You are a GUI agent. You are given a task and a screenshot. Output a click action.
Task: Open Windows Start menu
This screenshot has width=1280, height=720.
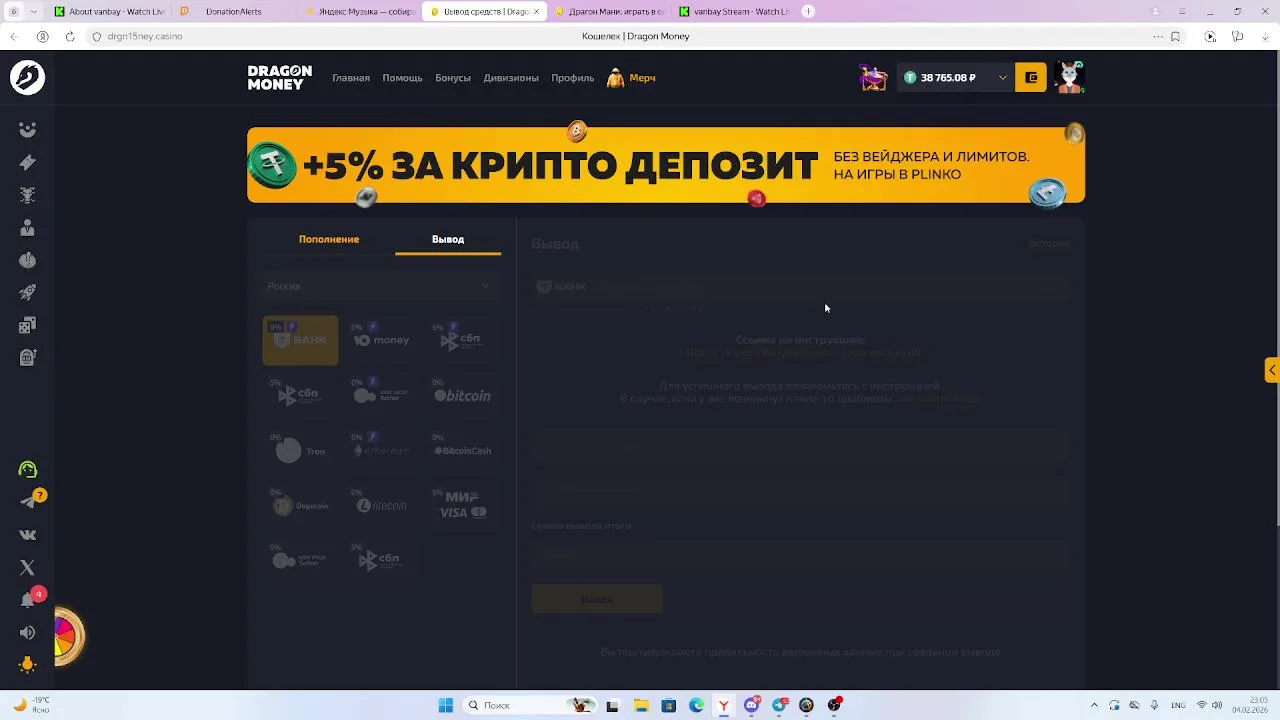tap(446, 705)
